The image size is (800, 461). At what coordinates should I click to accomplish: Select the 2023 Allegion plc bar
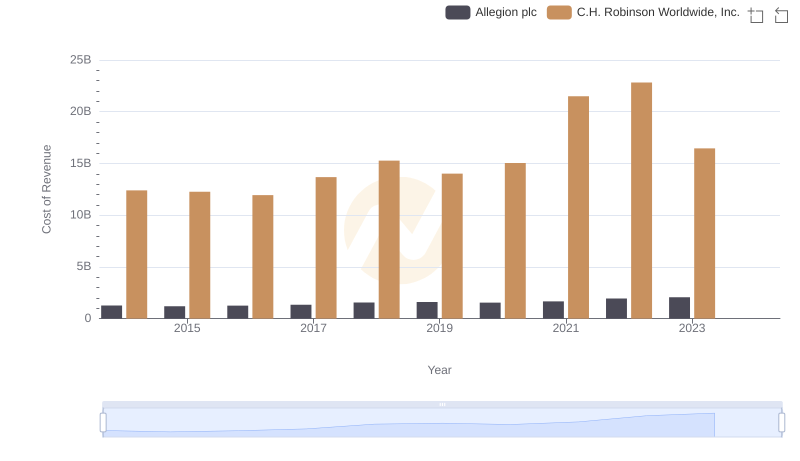(x=680, y=308)
